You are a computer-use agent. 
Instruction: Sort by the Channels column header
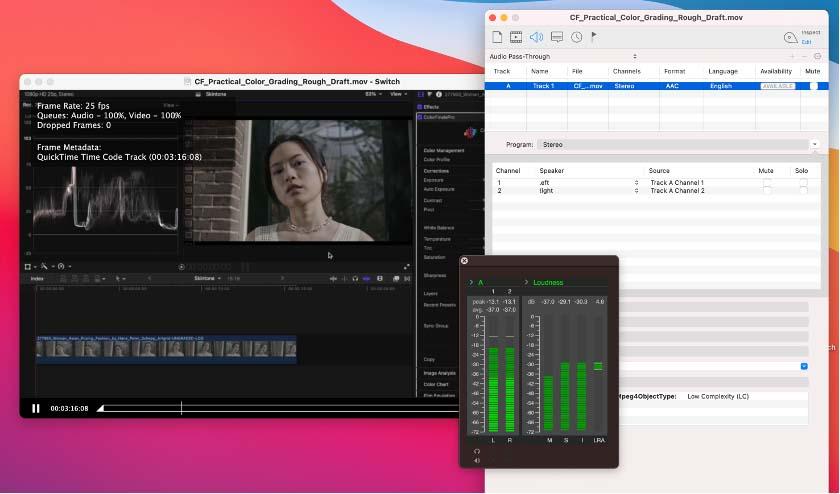coord(626,71)
